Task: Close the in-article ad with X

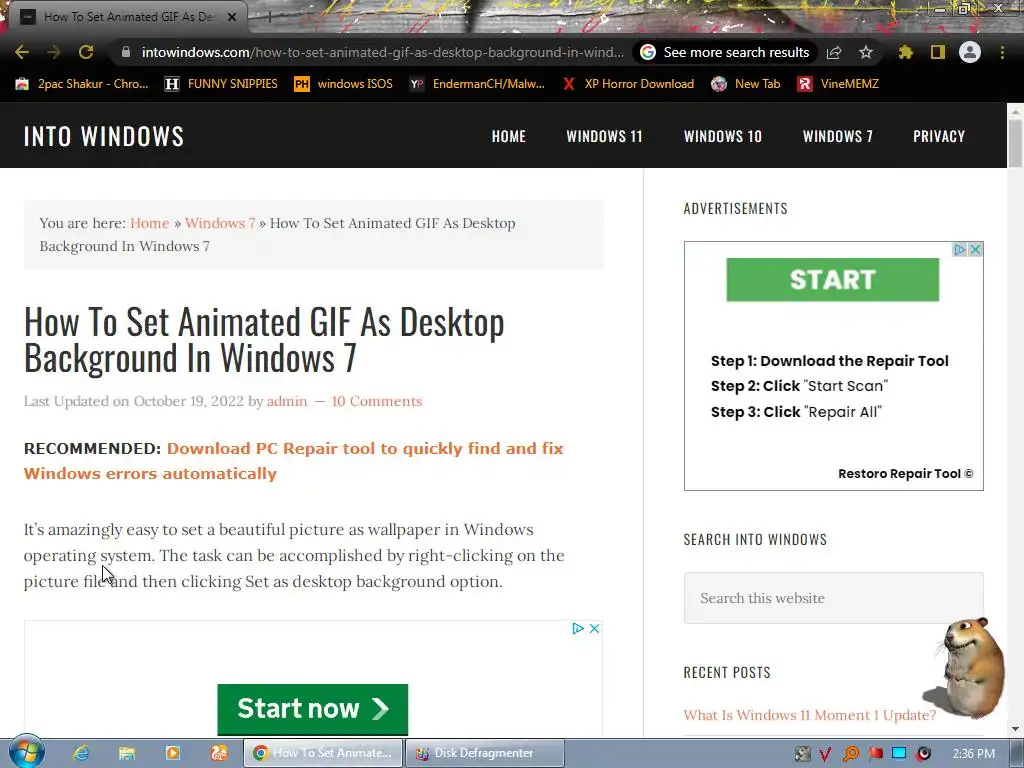Action: 594,628
